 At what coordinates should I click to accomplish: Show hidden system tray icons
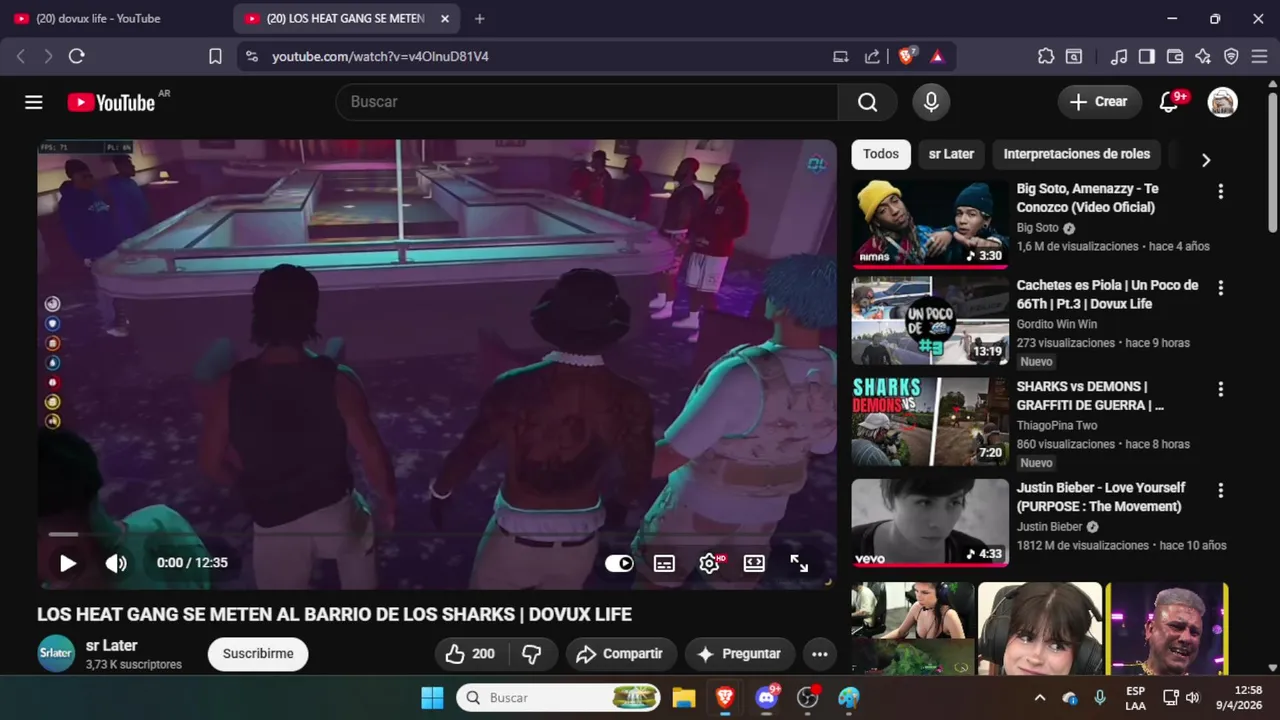coord(1040,698)
